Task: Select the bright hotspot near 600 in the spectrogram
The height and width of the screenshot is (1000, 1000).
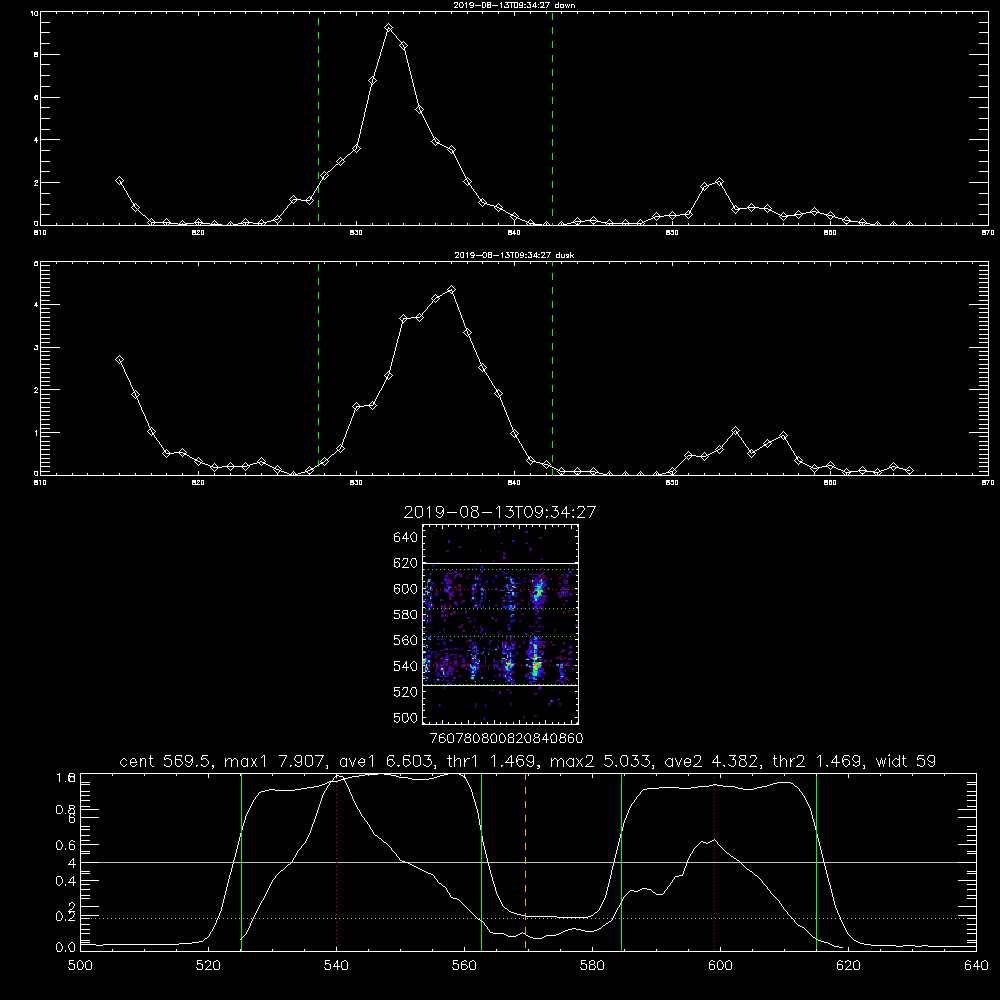Action: [539, 591]
